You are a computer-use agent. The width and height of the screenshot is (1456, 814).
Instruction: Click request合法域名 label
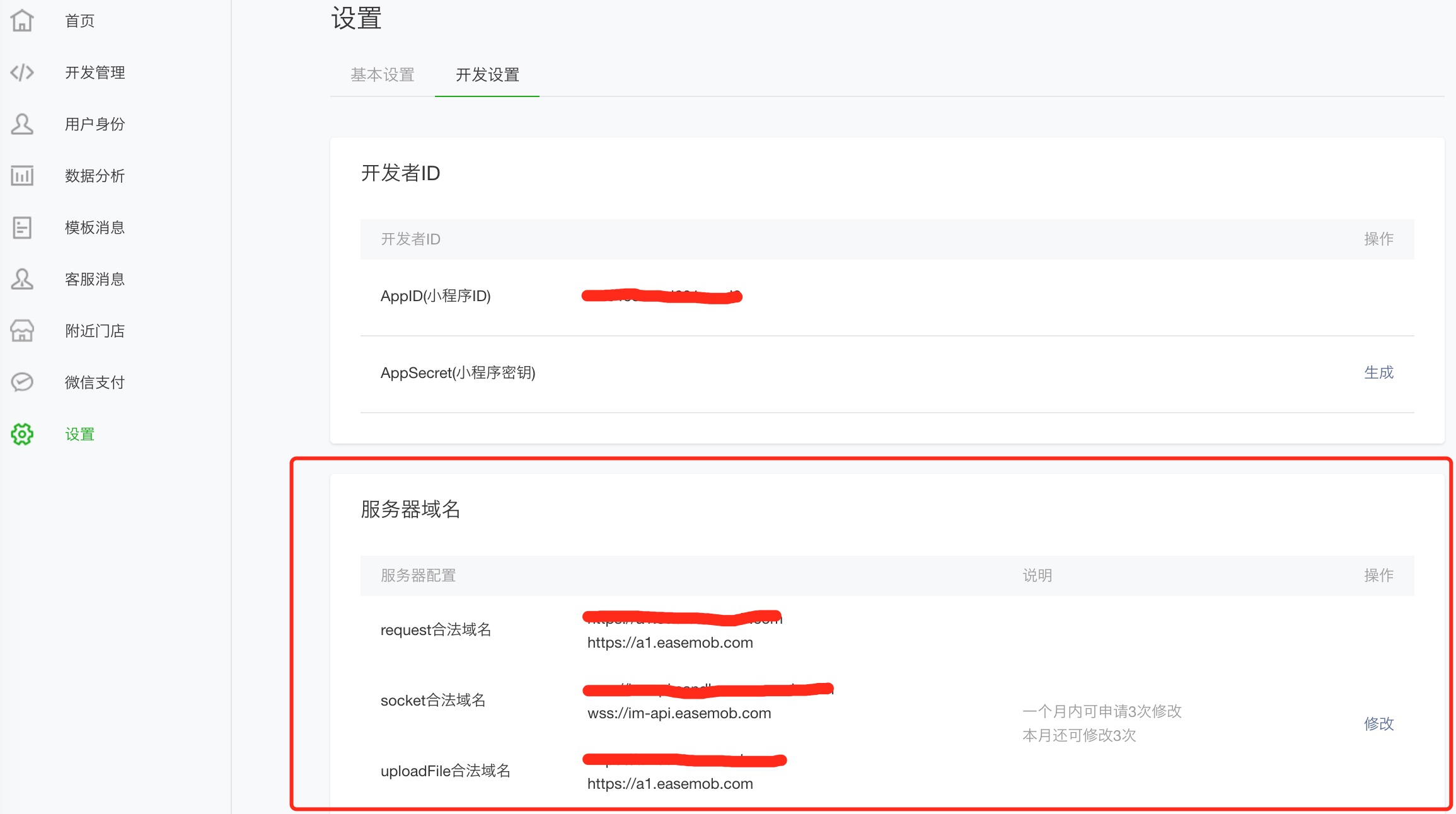pyautogui.click(x=436, y=629)
